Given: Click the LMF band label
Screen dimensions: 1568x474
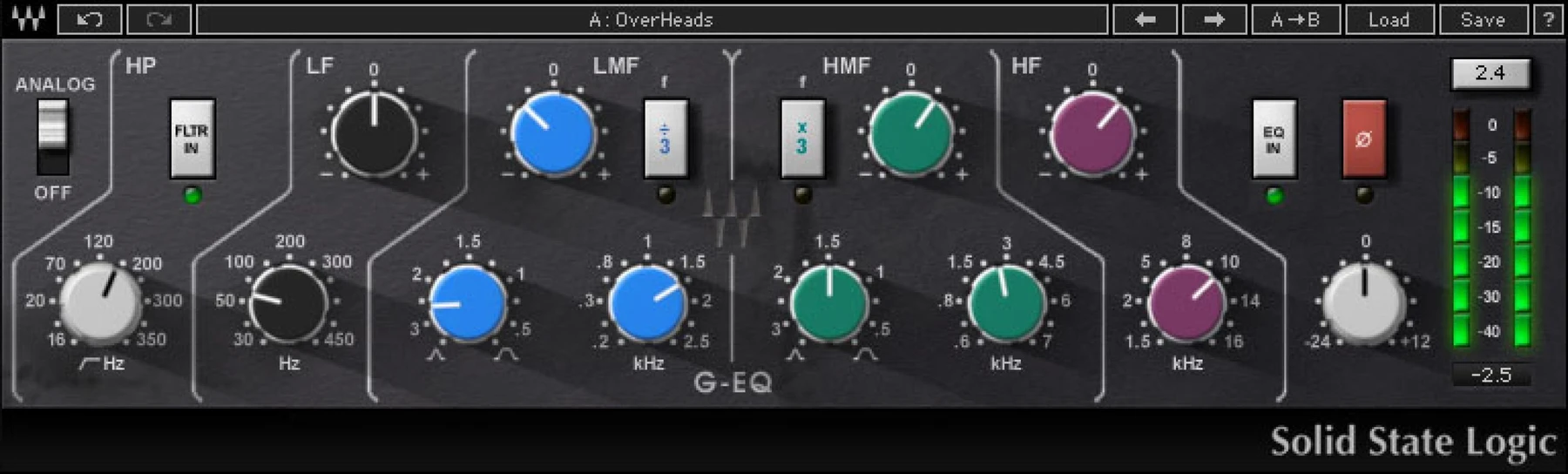Looking at the screenshot, I should [616, 66].
